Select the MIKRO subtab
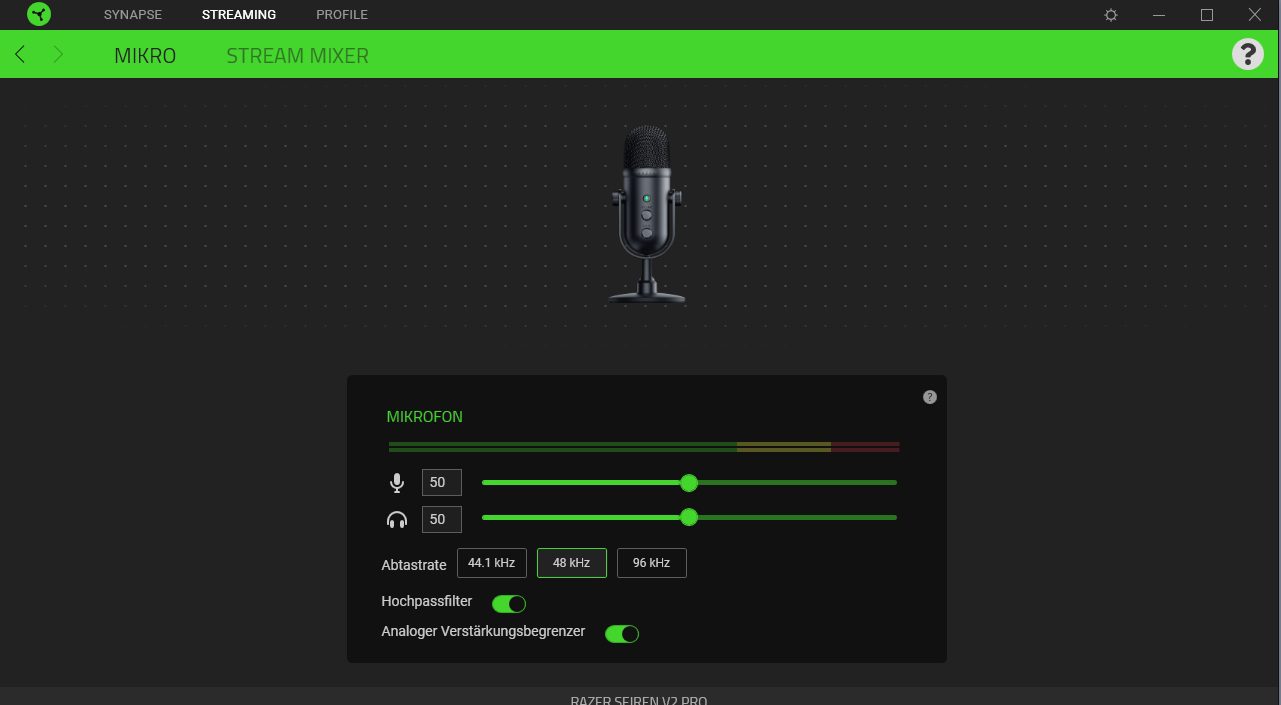Viewport: 1281px width, 705px height. coord(145,56)
